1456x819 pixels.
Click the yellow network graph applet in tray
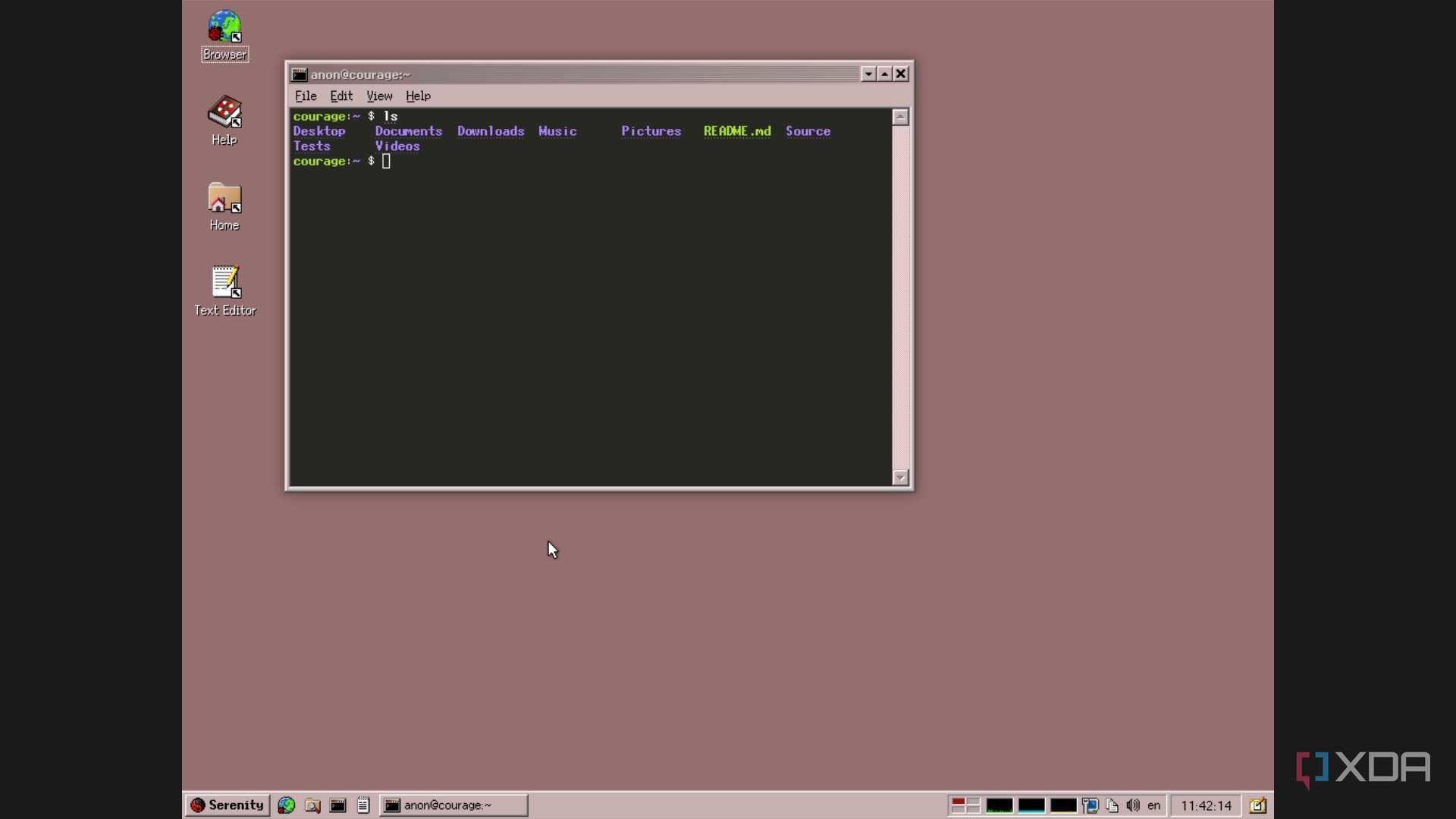point(1063,805)
